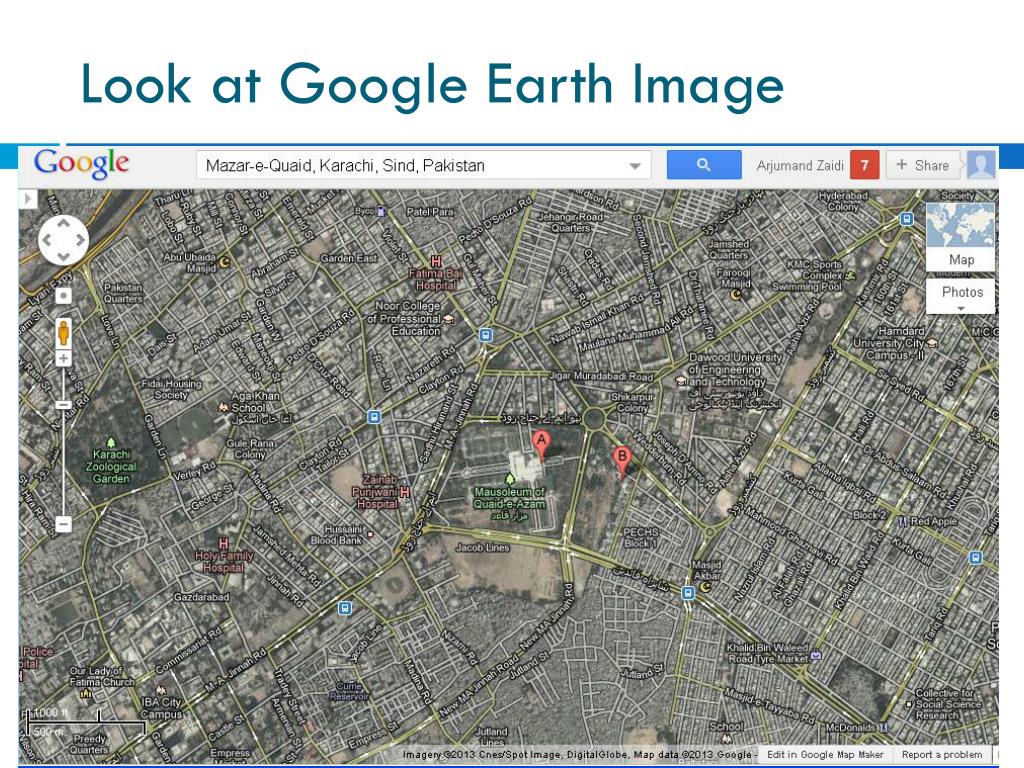This screenshot has height=768, width=1024.
Task: Click the IBA City Campus icon
Action: (161, 690)
